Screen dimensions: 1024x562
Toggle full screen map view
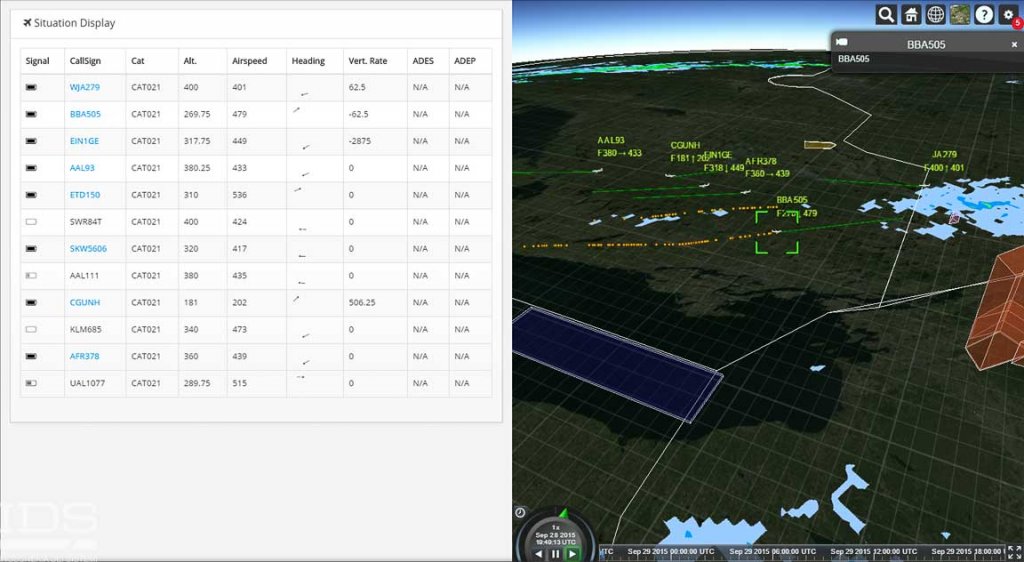point(1015,552)
